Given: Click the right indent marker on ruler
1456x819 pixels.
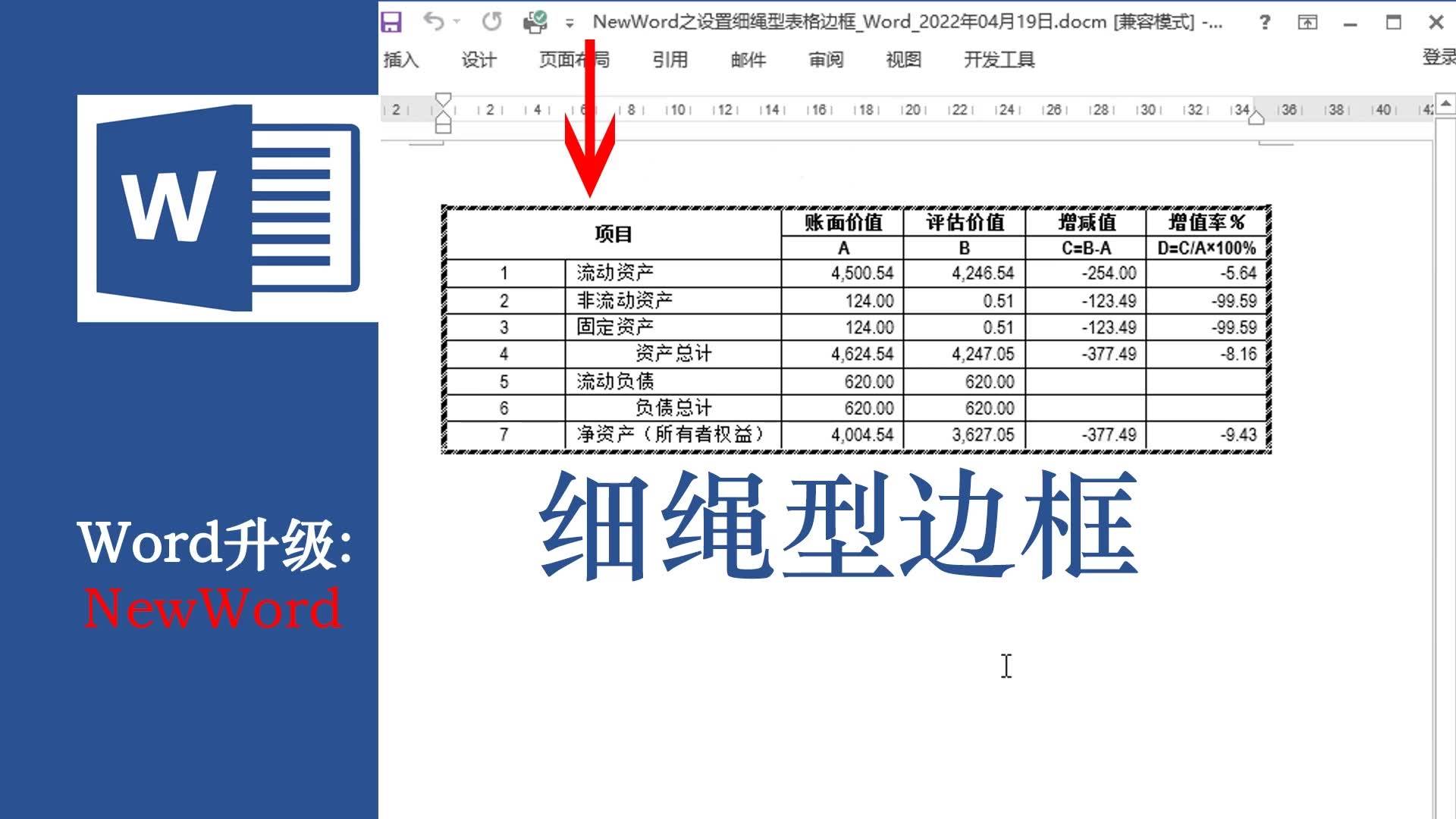Looking at the screenshot, I should coord(1257,118).
